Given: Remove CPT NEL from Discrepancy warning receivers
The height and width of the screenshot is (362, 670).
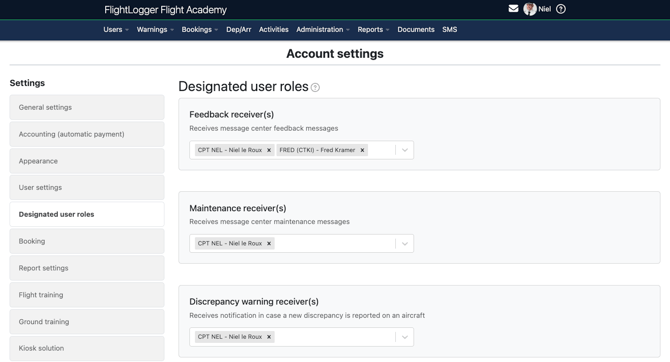Looking at the screenshot, I should [269, 337].
